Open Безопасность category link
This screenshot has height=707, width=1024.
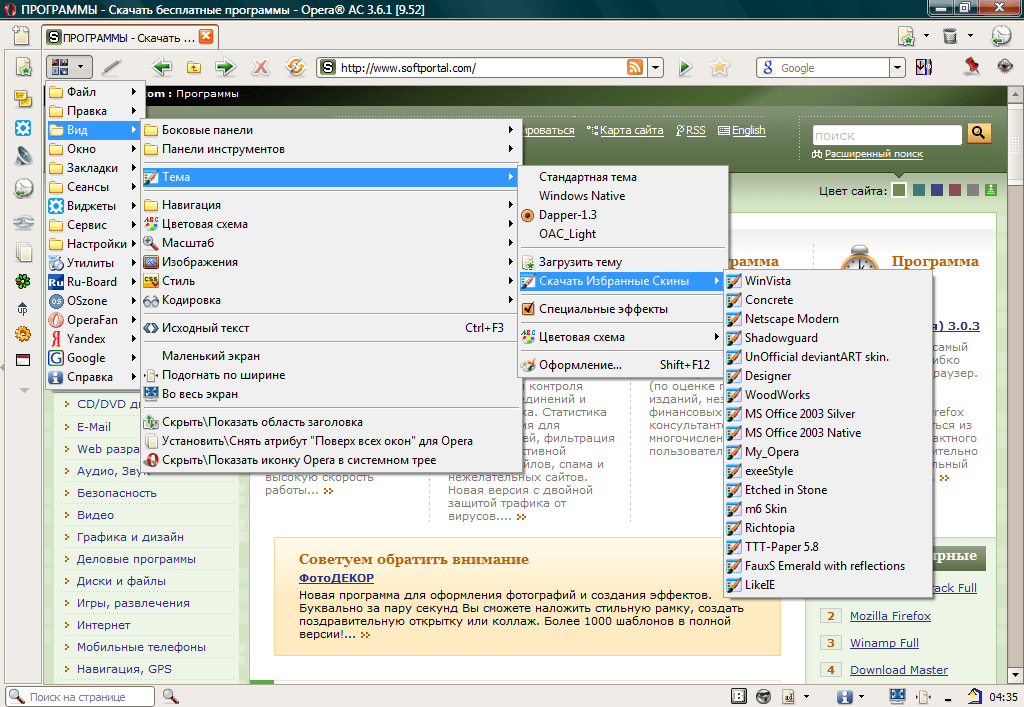[117, 493]
